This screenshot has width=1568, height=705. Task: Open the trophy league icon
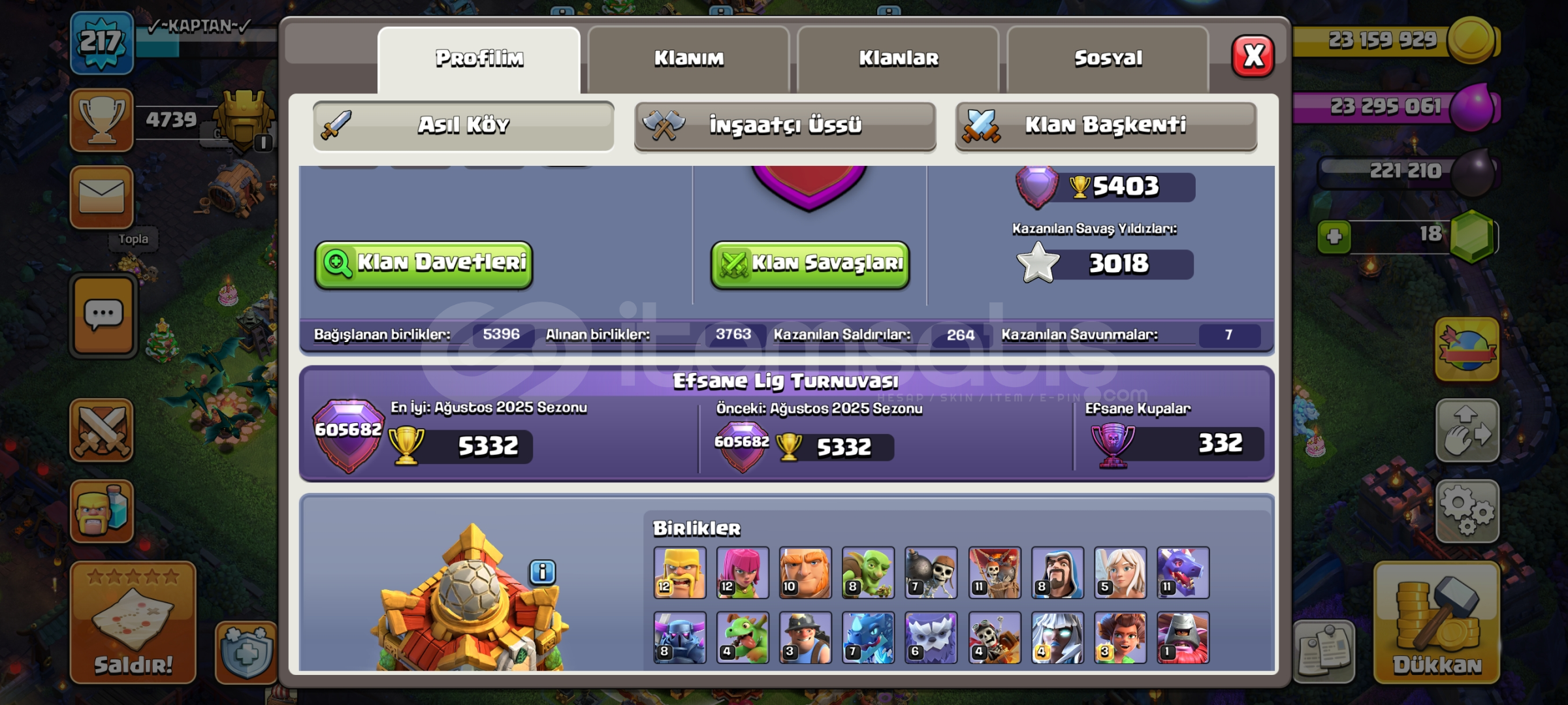101,120
